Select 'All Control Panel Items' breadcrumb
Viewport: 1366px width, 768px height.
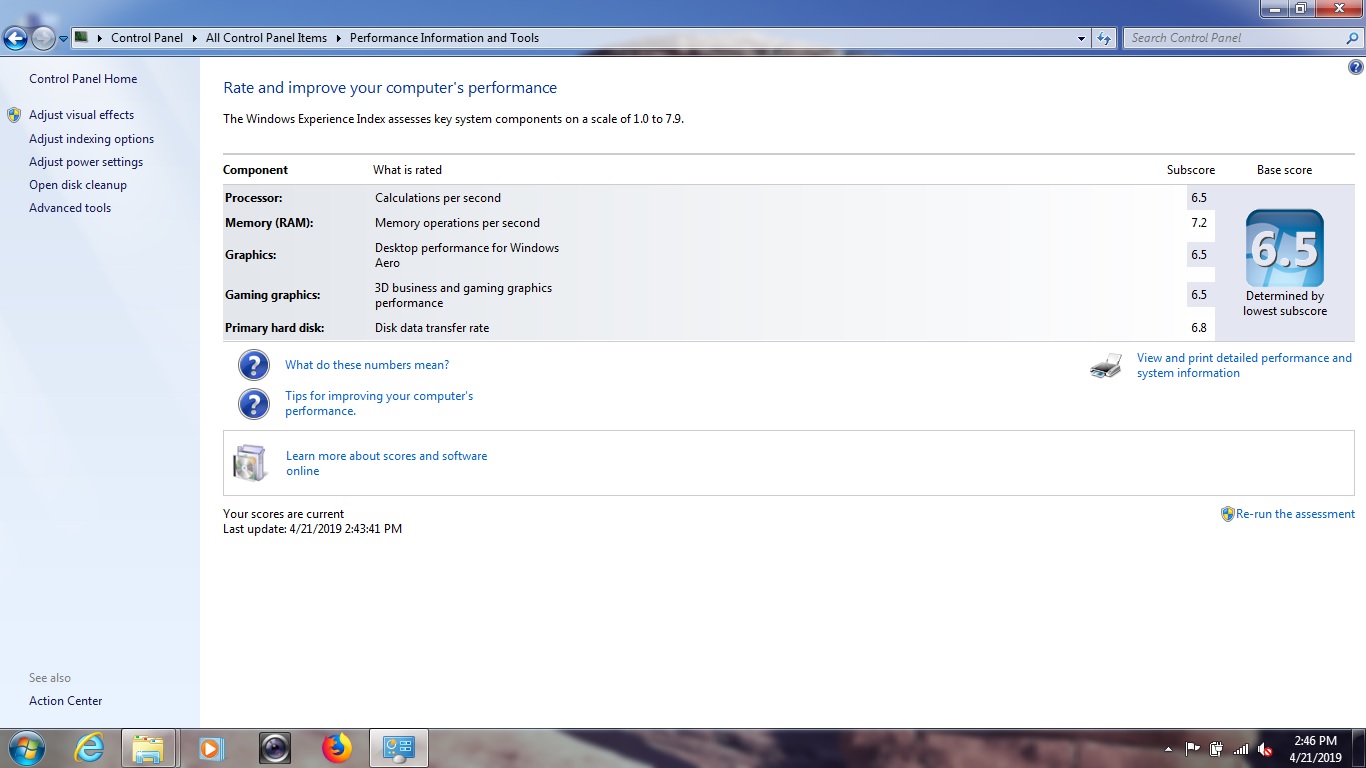[266, 38]
